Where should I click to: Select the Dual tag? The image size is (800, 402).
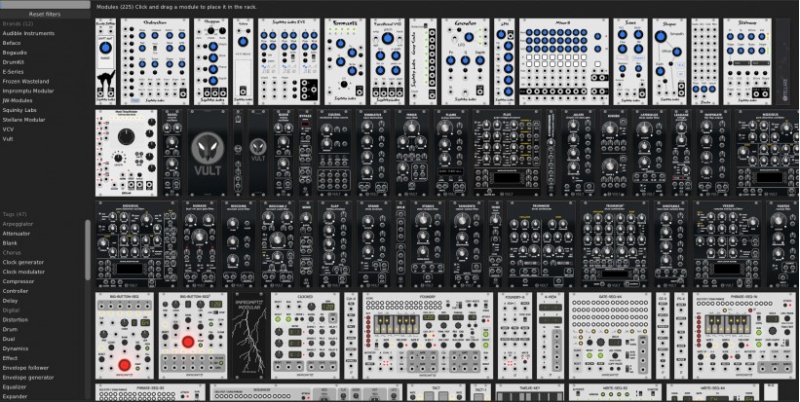click(x=9, y=339)
